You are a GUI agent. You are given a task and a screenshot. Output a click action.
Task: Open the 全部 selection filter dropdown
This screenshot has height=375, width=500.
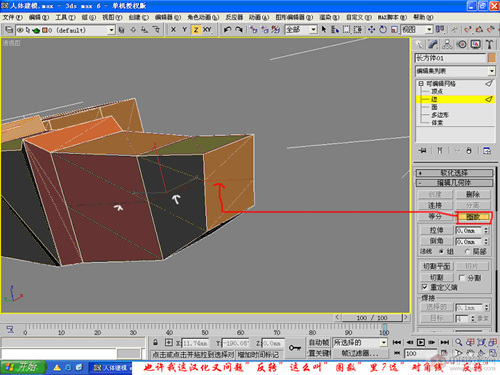313,30
